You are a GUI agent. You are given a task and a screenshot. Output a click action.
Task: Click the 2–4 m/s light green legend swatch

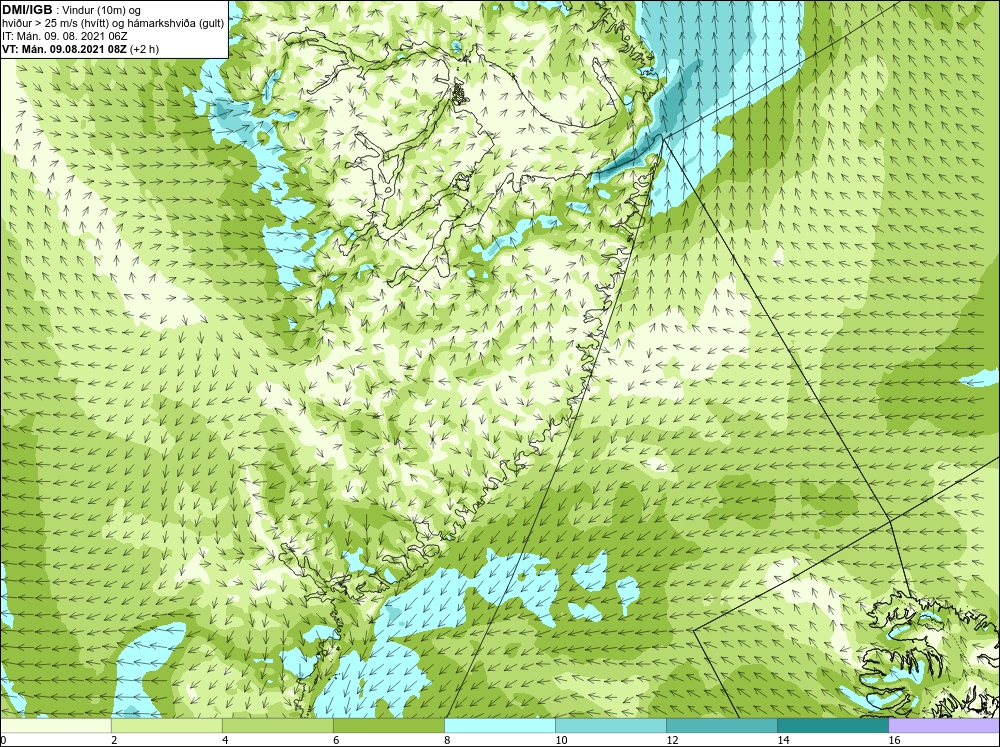tap(166, 726)
